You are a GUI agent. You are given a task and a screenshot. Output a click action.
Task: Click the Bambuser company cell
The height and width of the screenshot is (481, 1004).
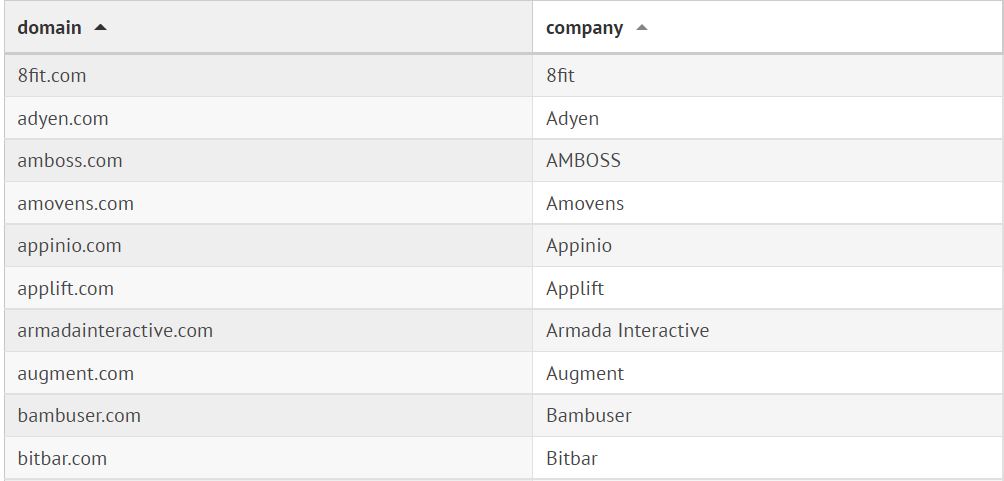point(588,416)
